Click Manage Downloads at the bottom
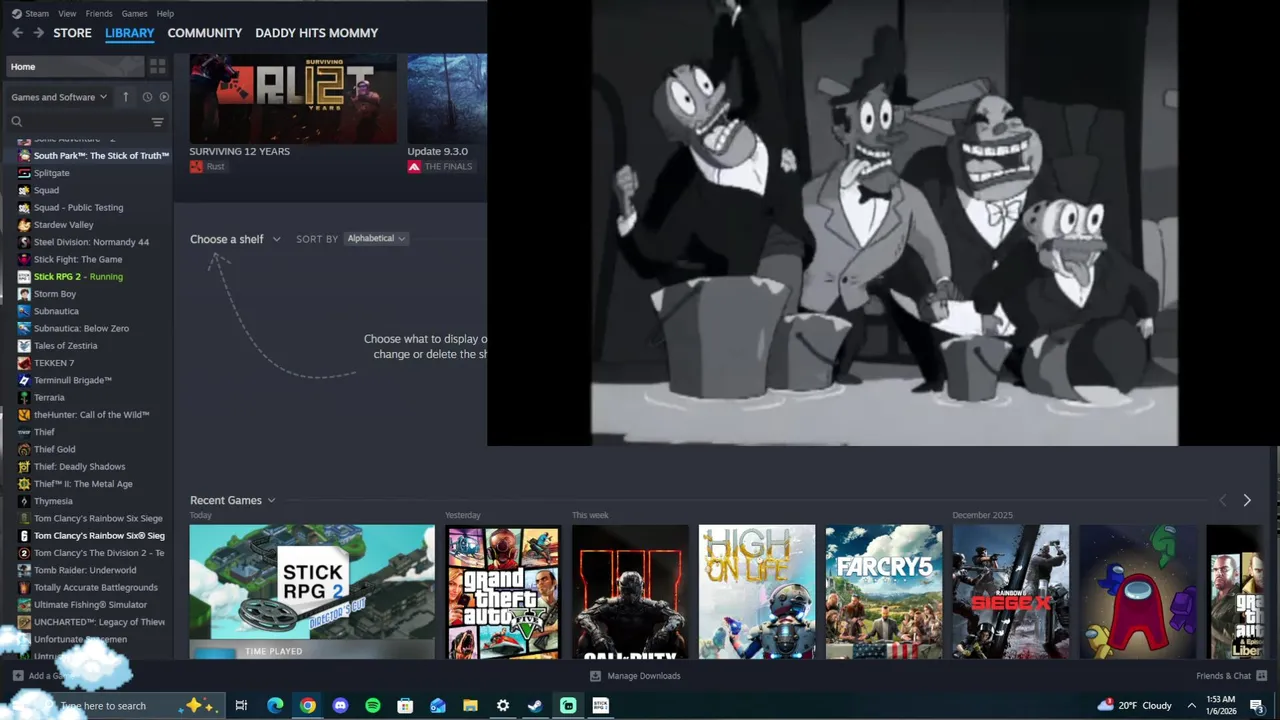This screenshot has height=720, width=1280. pyautogui.click(x=635, y=676)
